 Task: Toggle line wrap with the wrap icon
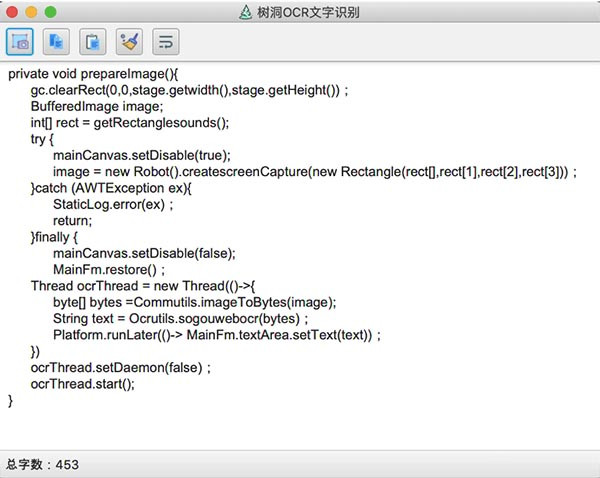tap(165, 42)
